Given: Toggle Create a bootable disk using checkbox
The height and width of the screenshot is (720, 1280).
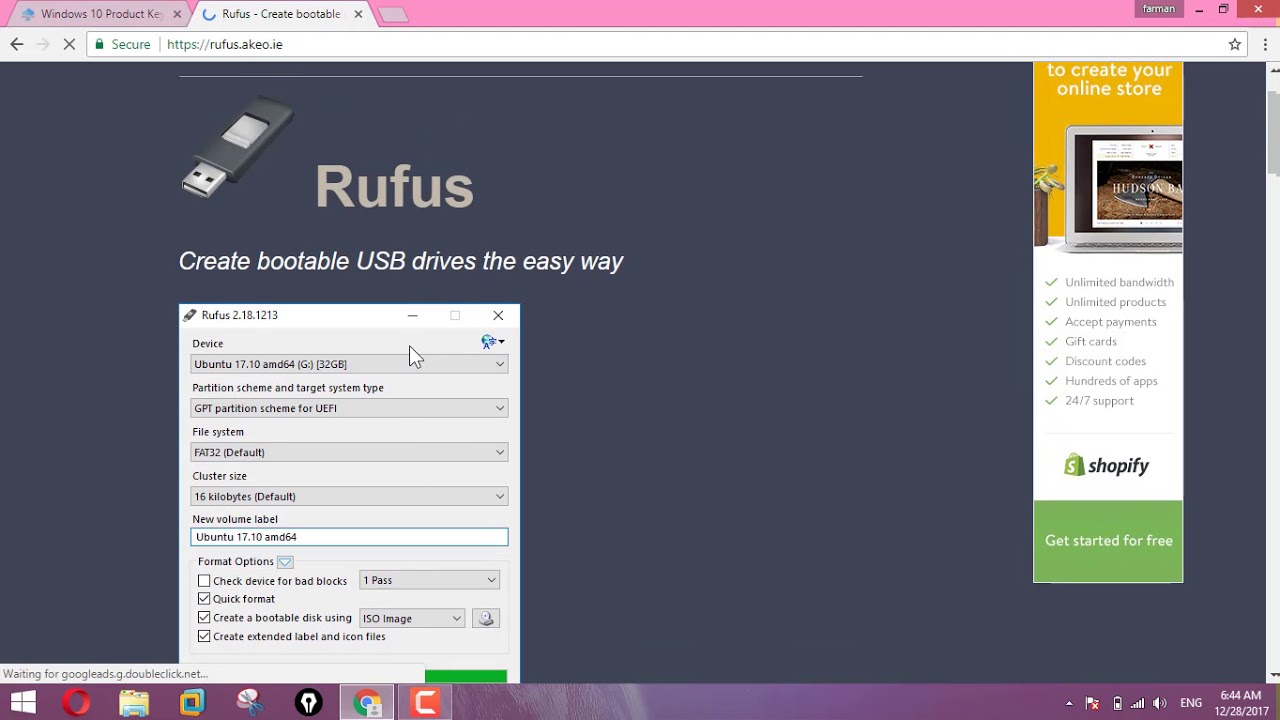Looking at the screenshot, I should click(x=204, y=618).
